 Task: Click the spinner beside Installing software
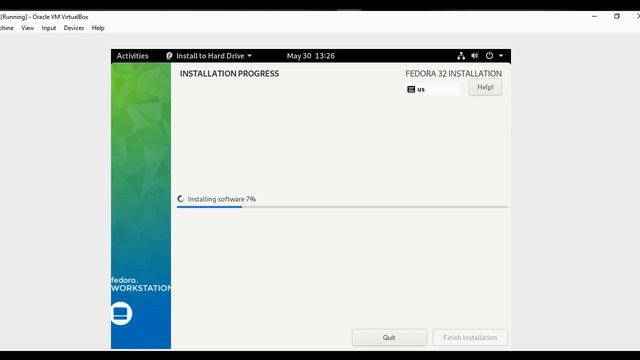pyautogui.click(x=181, y=199)
